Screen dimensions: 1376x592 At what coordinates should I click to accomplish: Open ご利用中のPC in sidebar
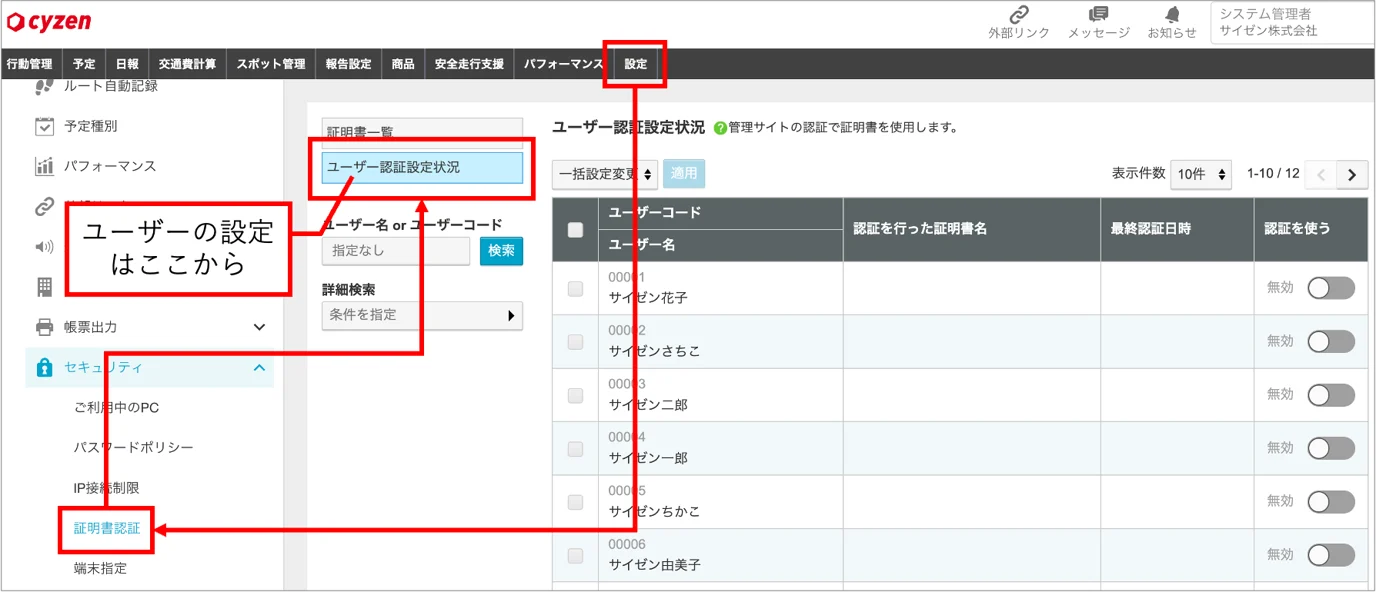(116, 407)
